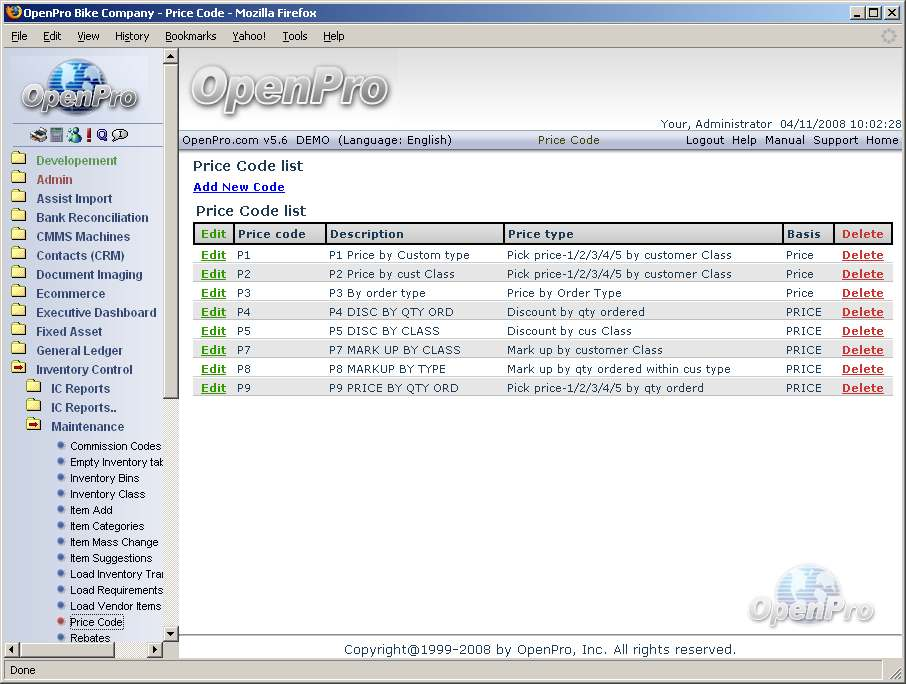The image size is (906, 684).
Task: Click the messenger people icon
Action: pyautogui.click(x=74, y=135)
